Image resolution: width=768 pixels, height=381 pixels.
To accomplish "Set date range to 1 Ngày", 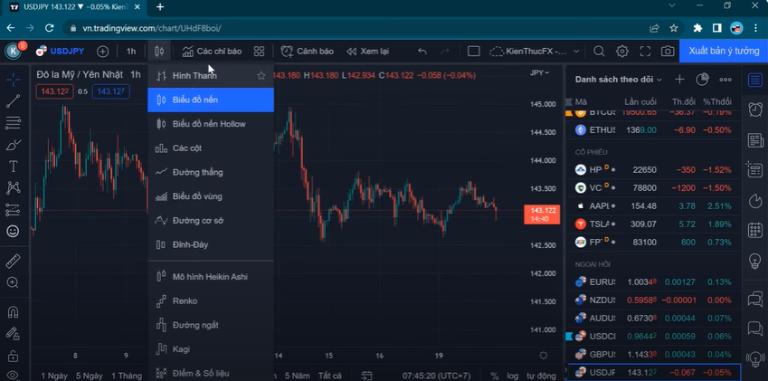I will coord(54,376).
